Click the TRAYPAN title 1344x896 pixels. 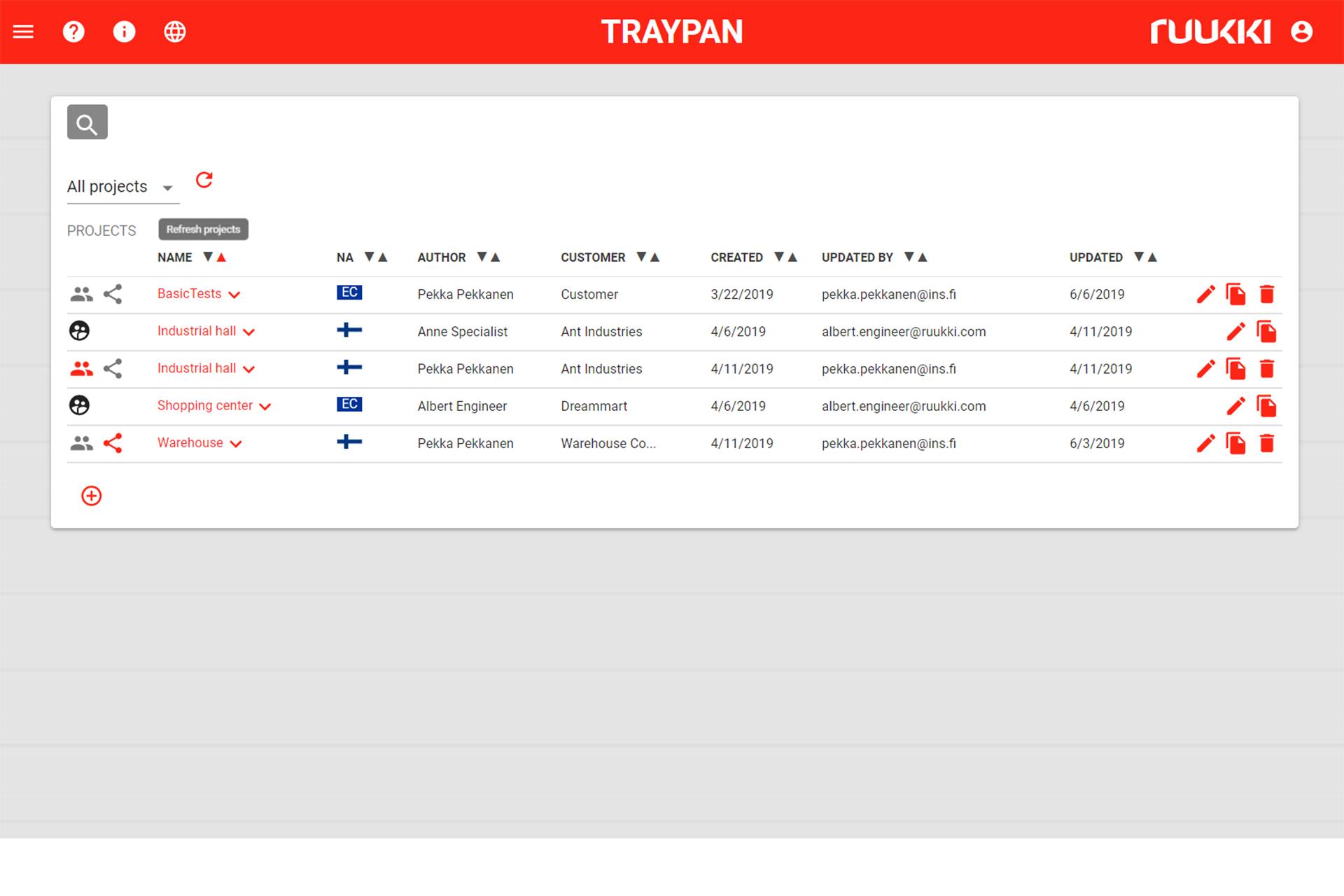click(x=672, y=31)
